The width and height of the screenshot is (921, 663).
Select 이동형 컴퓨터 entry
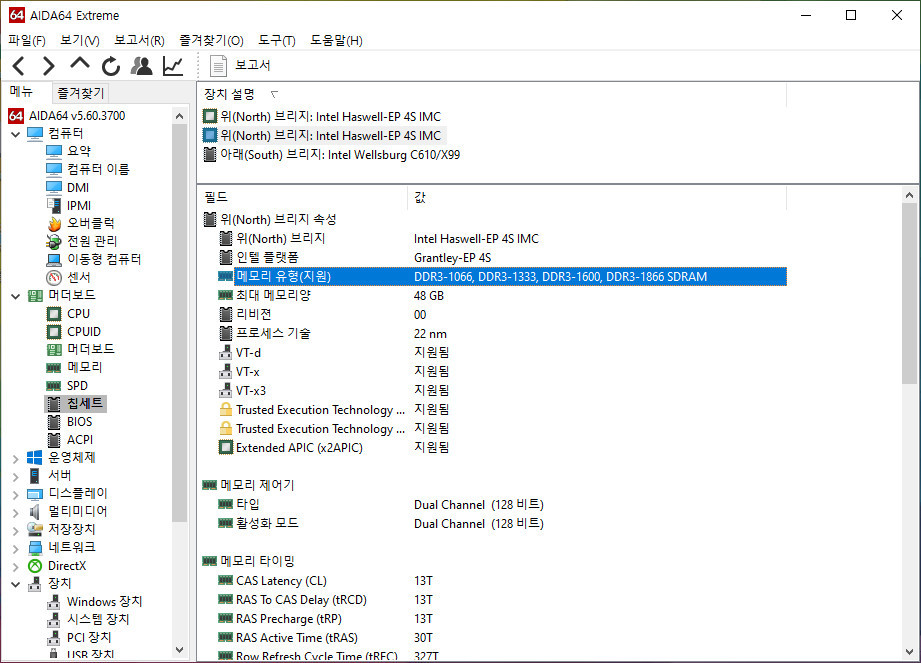click(103, 259)
